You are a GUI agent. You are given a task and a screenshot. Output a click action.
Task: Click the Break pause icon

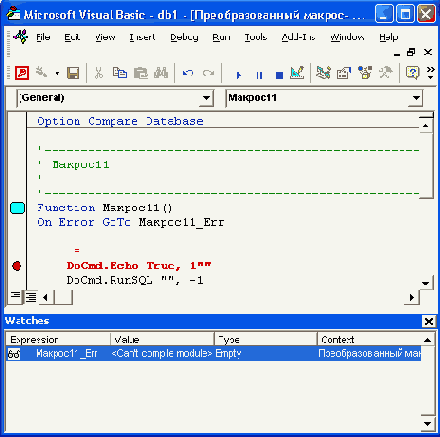tap(259, 75)
